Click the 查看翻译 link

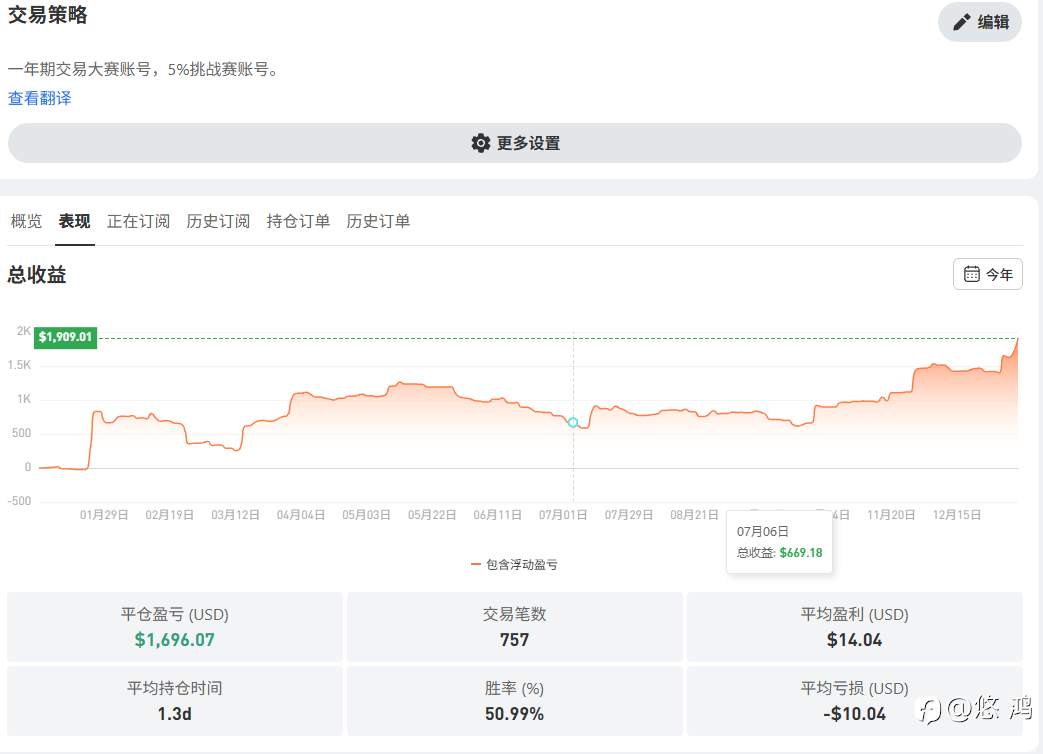coord(40,98)
